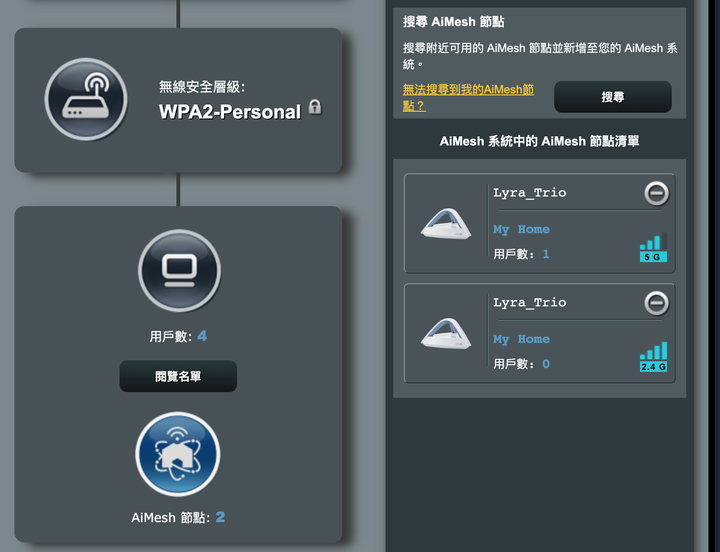720x552 pixels.
Task: Remove the Lyra_Trio node on 2.4 G
Action: (657, 303)
